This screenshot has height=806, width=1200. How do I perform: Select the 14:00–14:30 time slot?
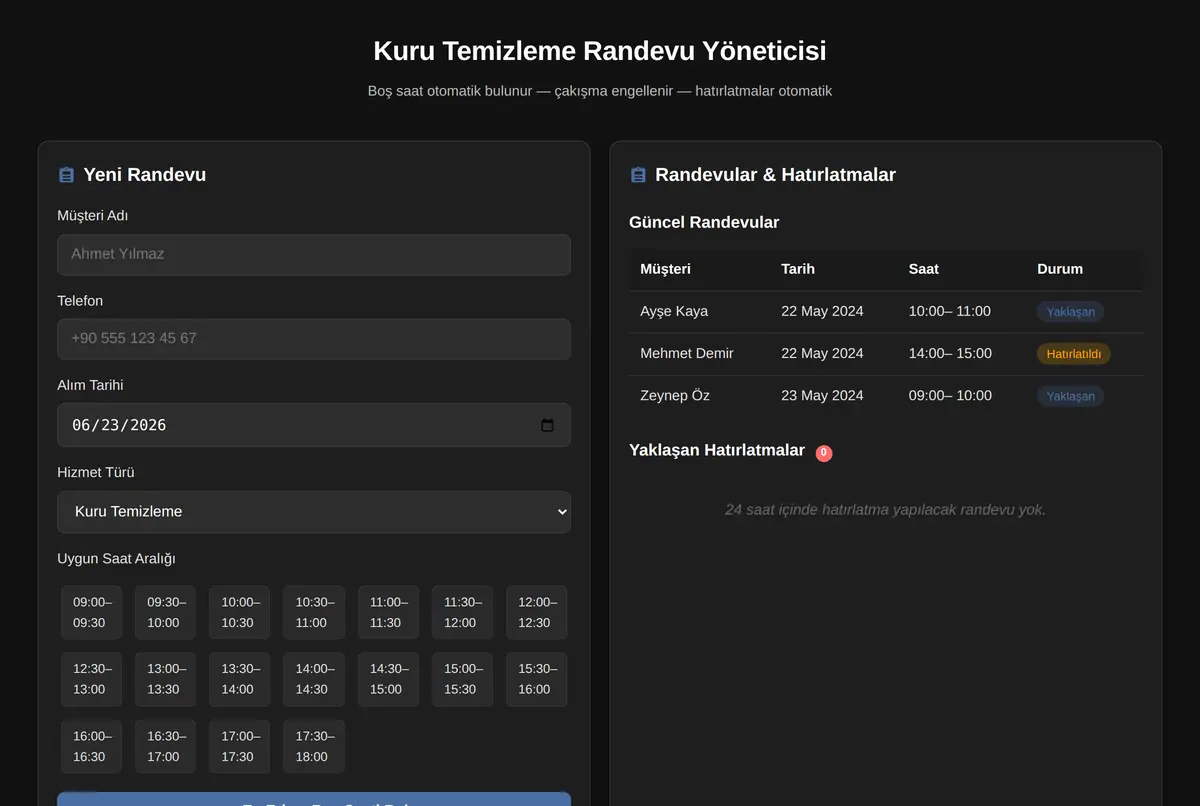click(313, 679)
